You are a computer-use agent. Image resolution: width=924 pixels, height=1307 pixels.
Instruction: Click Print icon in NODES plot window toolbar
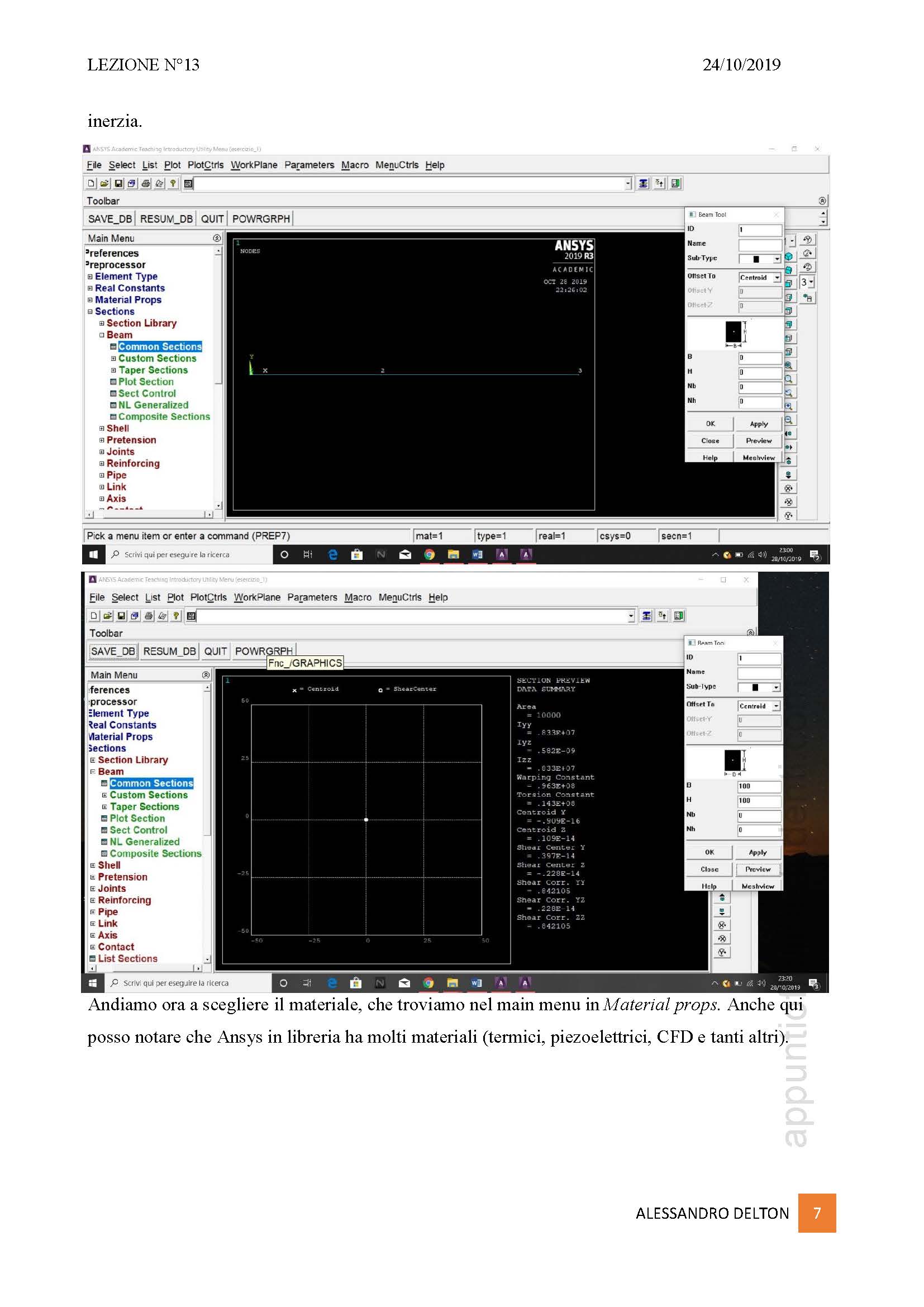(146, 183)
